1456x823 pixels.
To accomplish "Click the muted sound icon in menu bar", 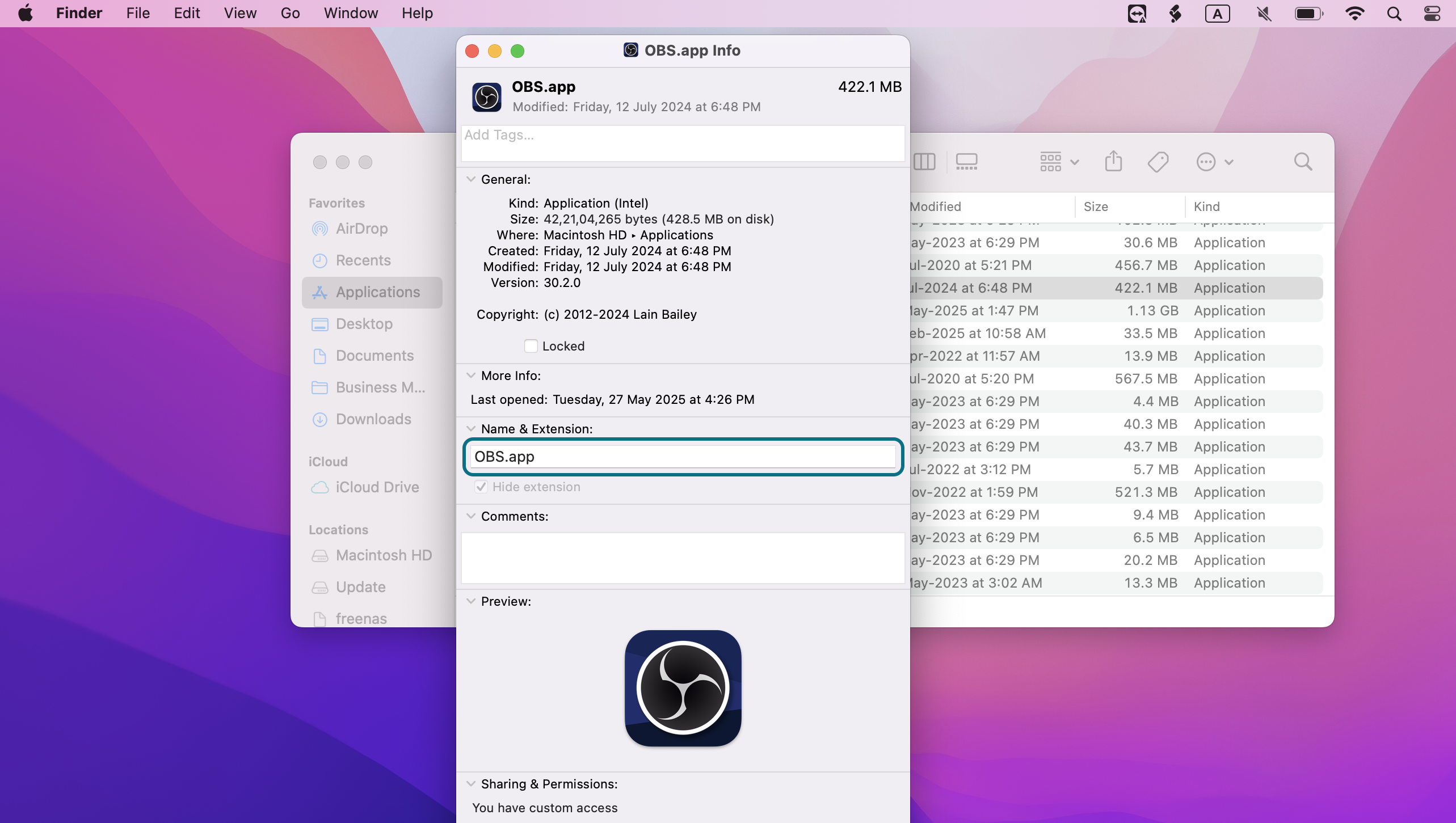I will point(1264,14).
